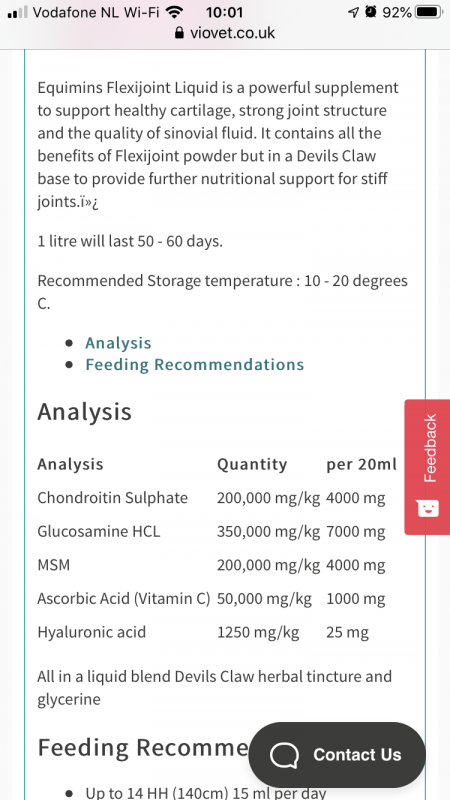Tap the battery icon in status bar
This screenshot has height=800, width=450.
pos(428,12)
